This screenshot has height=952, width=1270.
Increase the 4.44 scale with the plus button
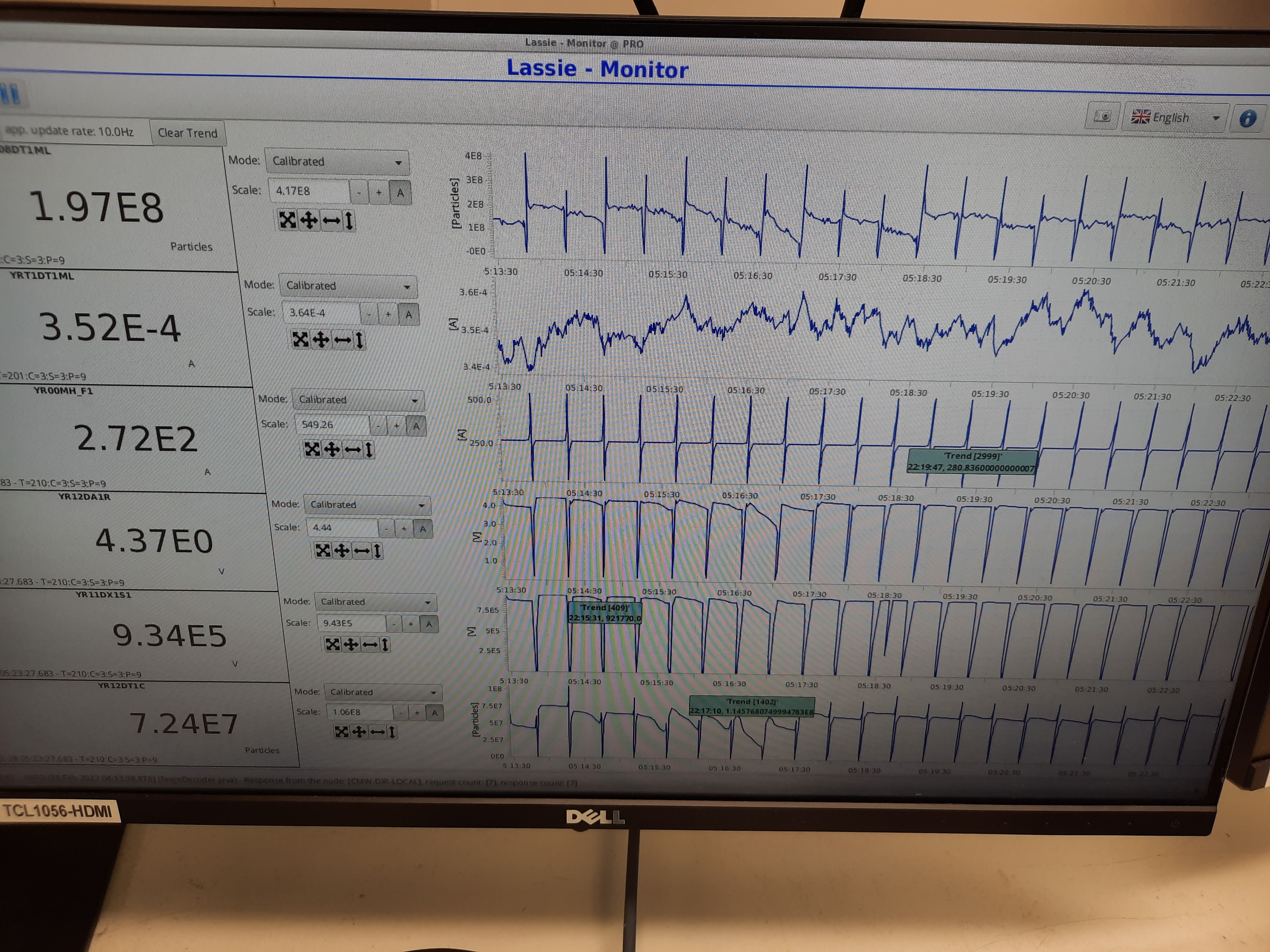[404, 528]
